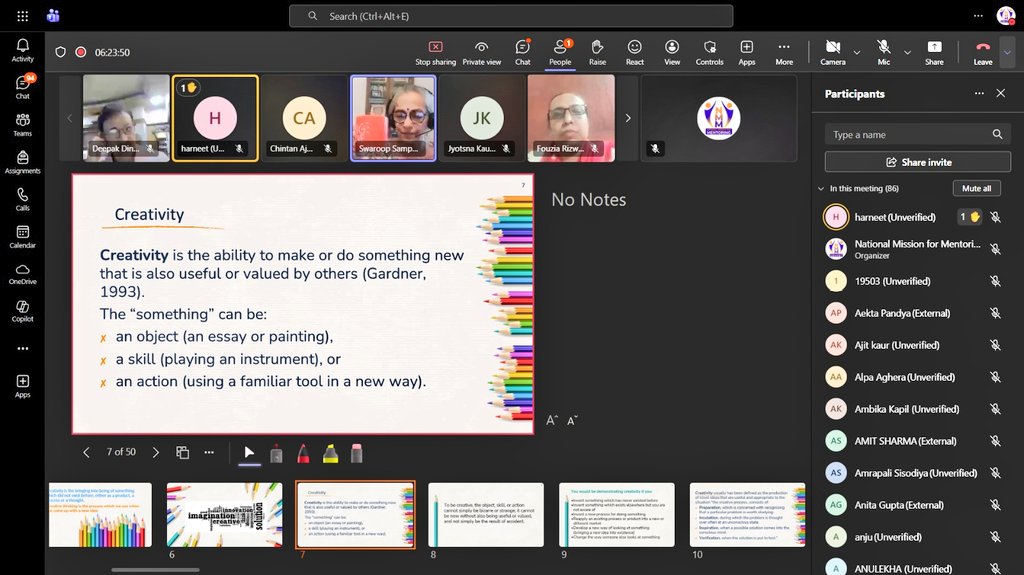Open meeting Controls
This screenshot has width=1024, height=575.
click(709, 52)
